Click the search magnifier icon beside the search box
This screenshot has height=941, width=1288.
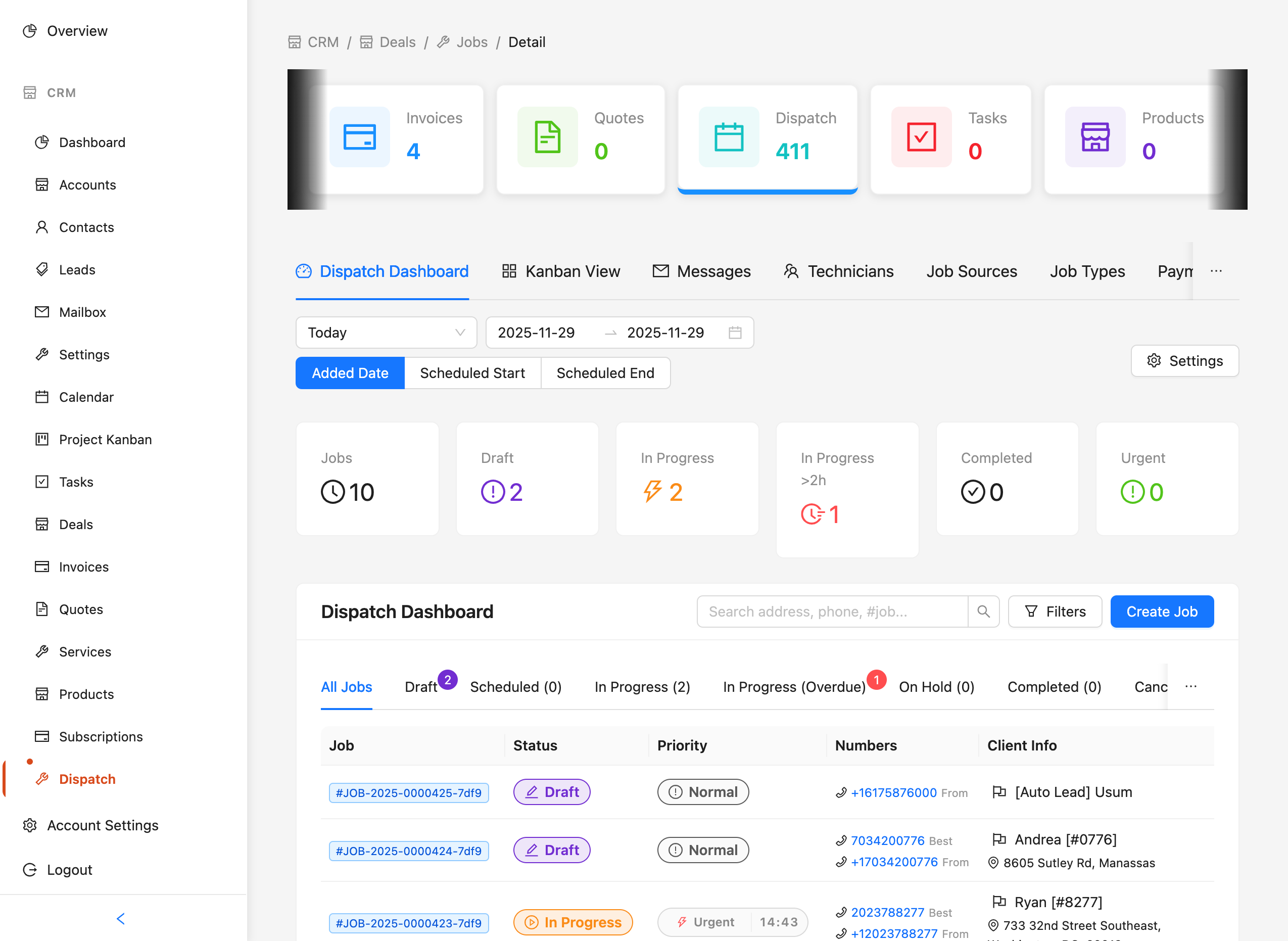(983, 611)
